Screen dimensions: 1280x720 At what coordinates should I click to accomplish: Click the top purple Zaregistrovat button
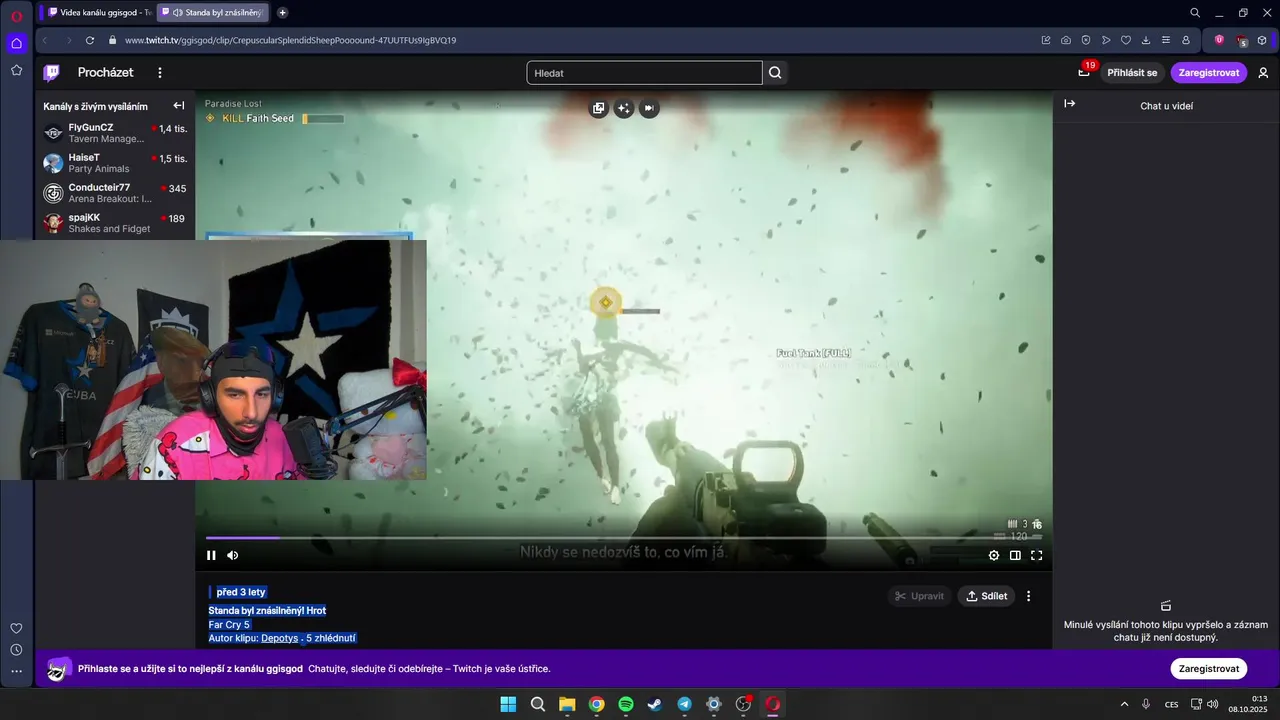pos(1208,73)
